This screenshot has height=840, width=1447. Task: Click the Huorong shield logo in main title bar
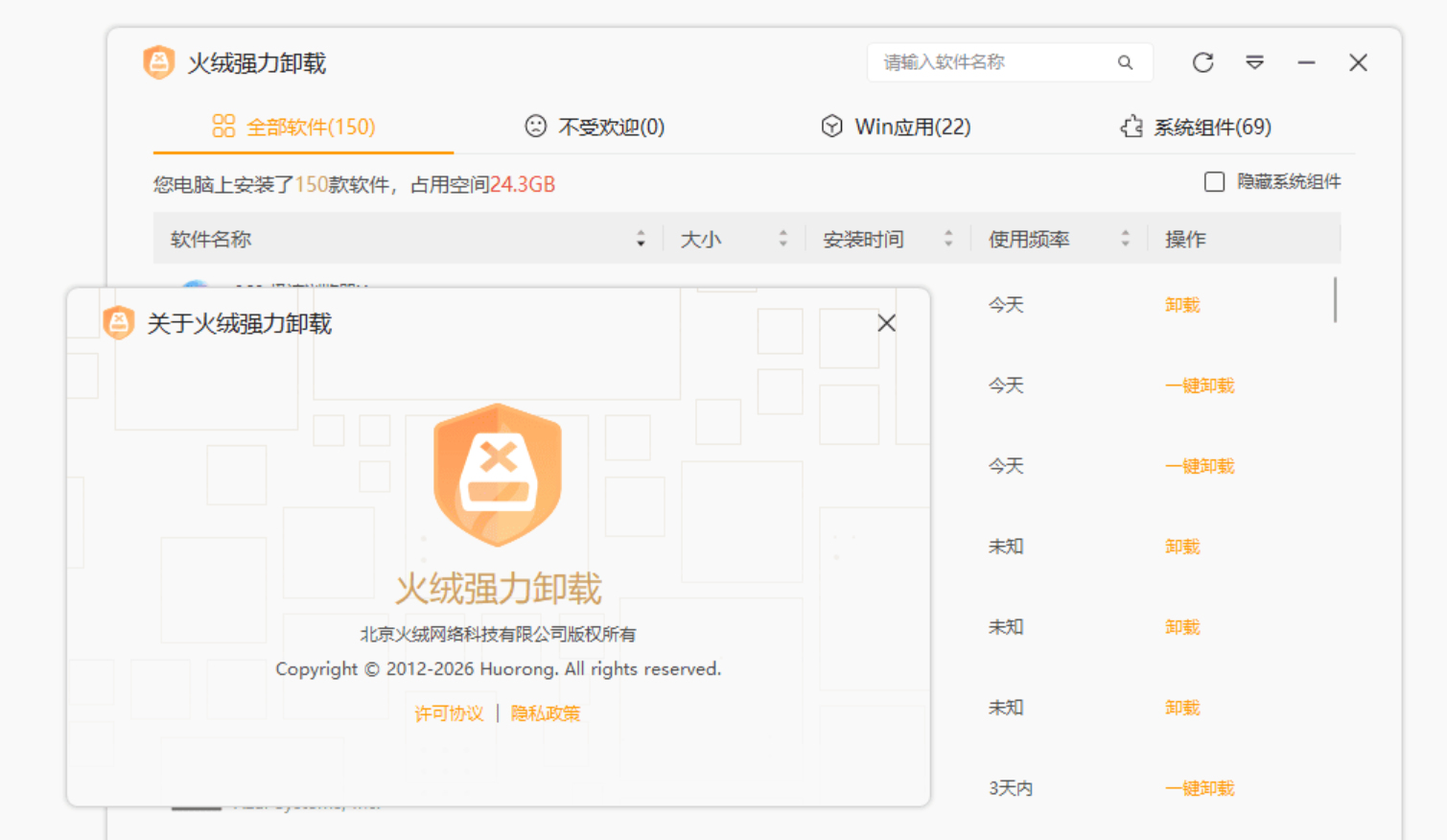click(x=158, y=62)
